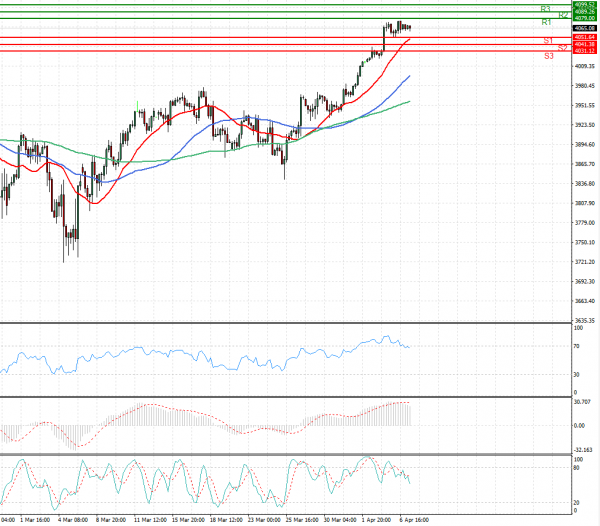The width and height of the screenshot is (600, 526).
Task: Click the 25 Mar 16:00 time label
Action: point(302,520)
